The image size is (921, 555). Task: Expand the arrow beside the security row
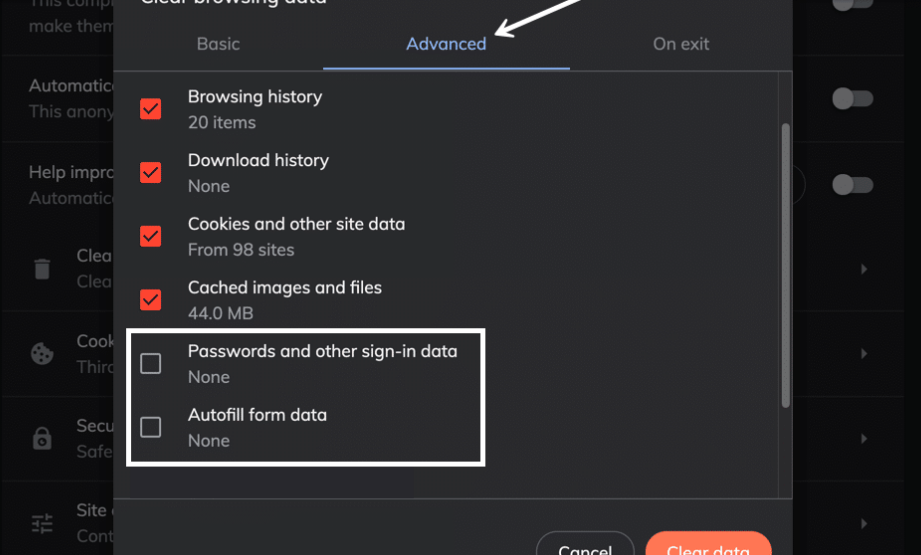click(x=863, y=439)
